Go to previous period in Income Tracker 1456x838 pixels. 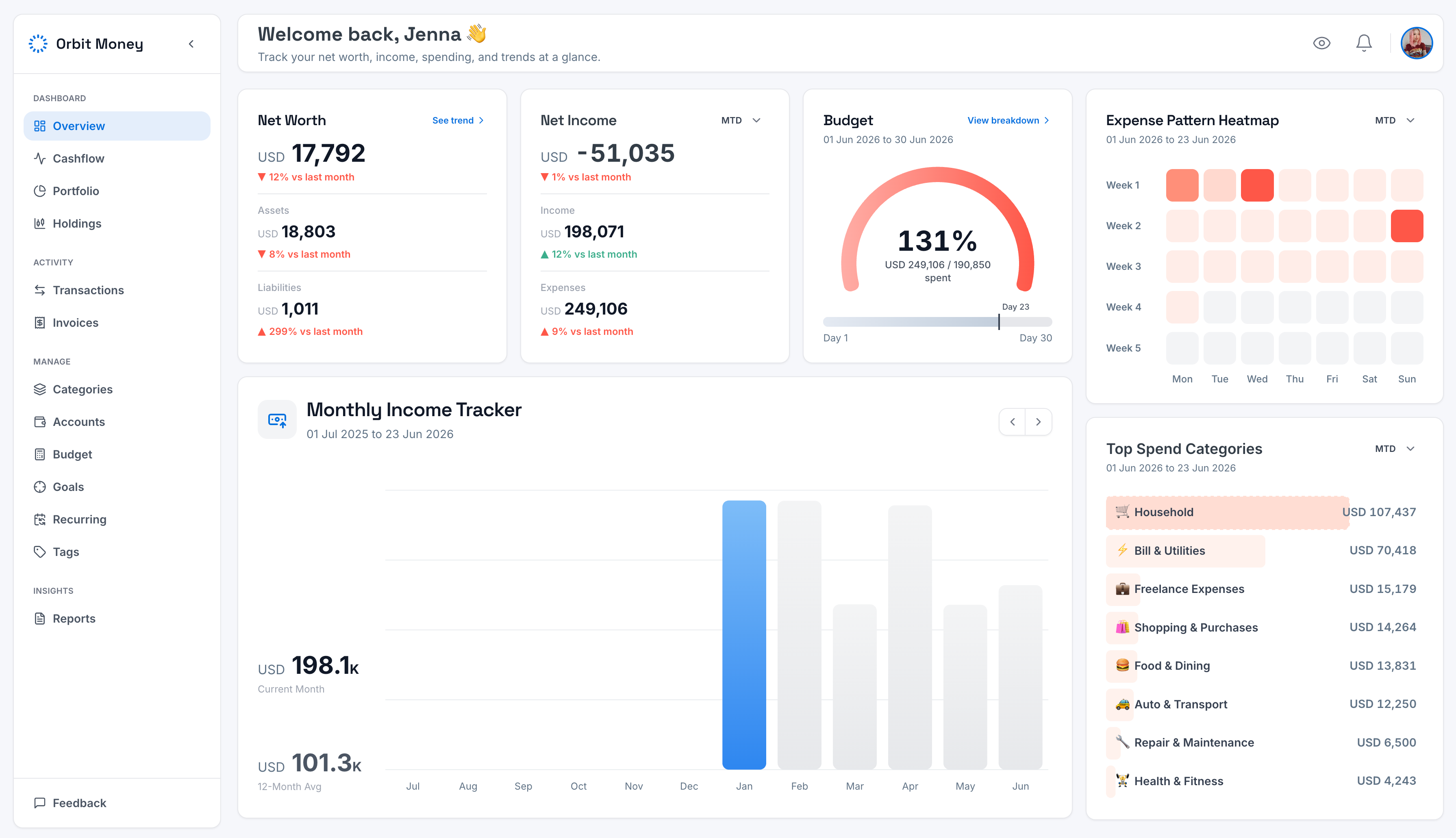tap(1012, 422)
